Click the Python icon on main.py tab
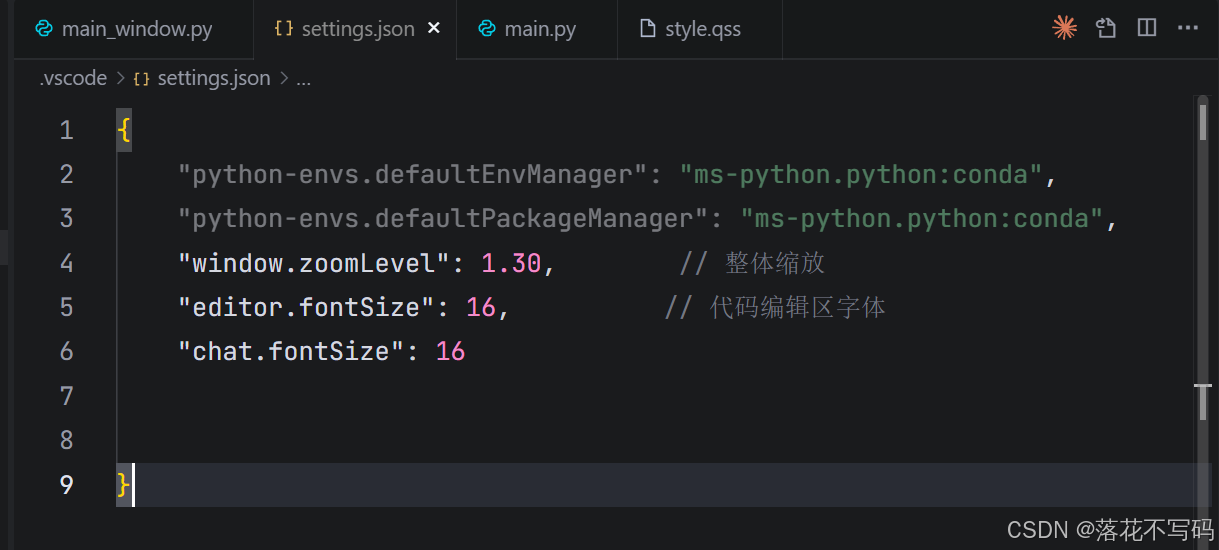1219x550 pixels. pyautogui.click(x=487, y=29)
